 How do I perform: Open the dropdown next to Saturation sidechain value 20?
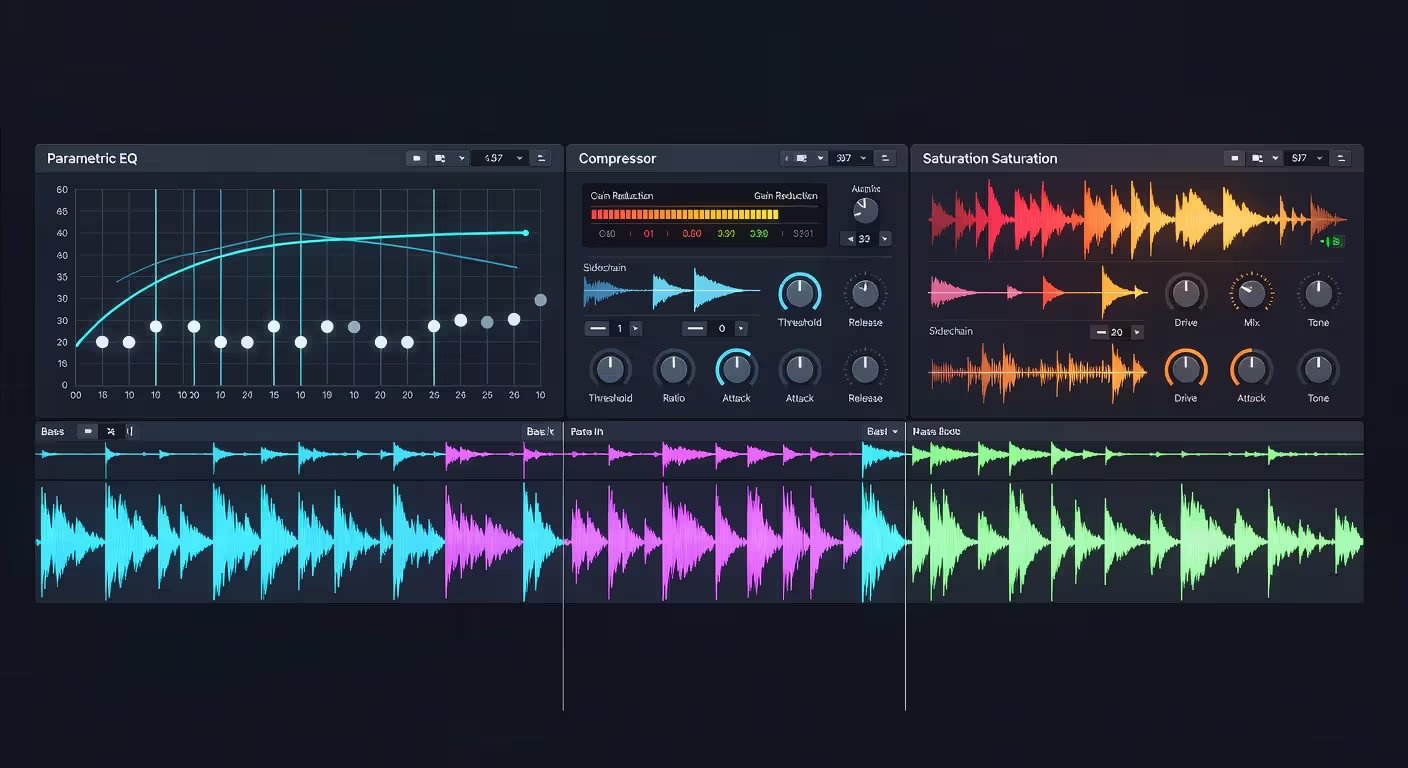tap(1137, 332)
